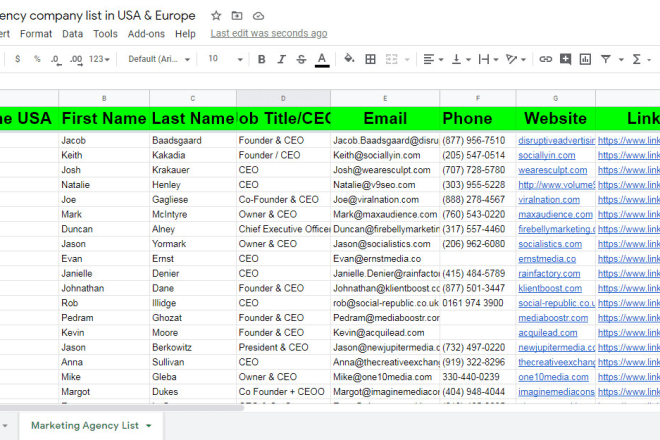Select cell 'Johnathan'

pyautogui.click(x=104, y=288)
